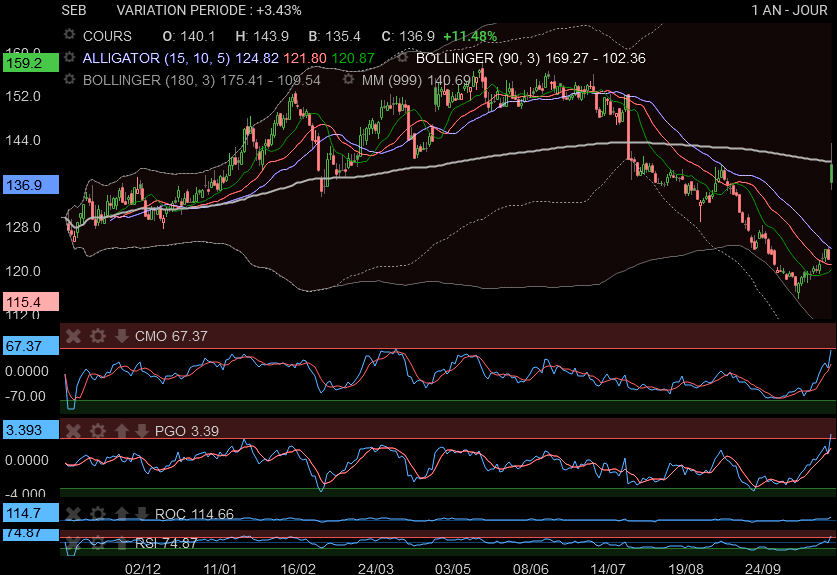
Task: Open ROC indicator settings gear
Action: tap(97, 514)
